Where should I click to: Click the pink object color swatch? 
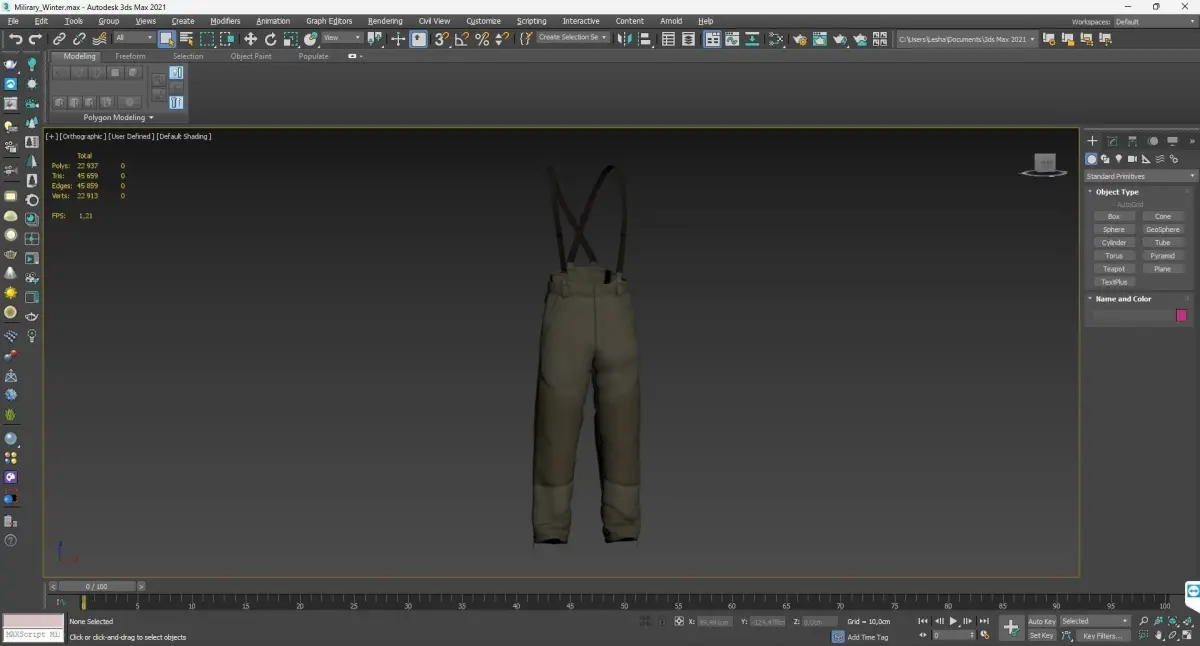(x=1181, y=315)
